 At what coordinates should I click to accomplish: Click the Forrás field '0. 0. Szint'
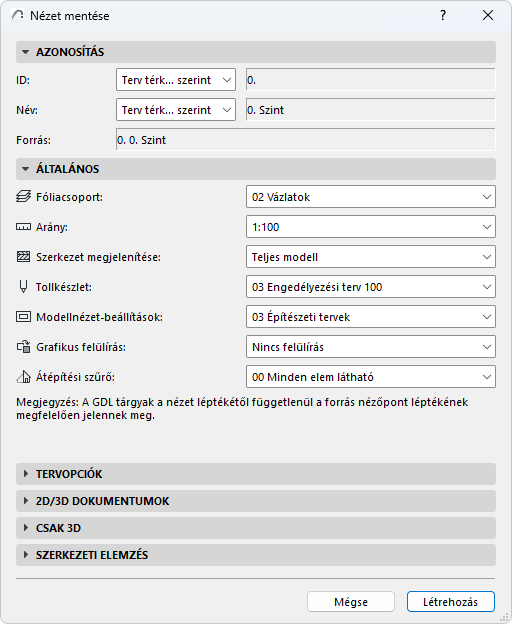tap(306, 140)
